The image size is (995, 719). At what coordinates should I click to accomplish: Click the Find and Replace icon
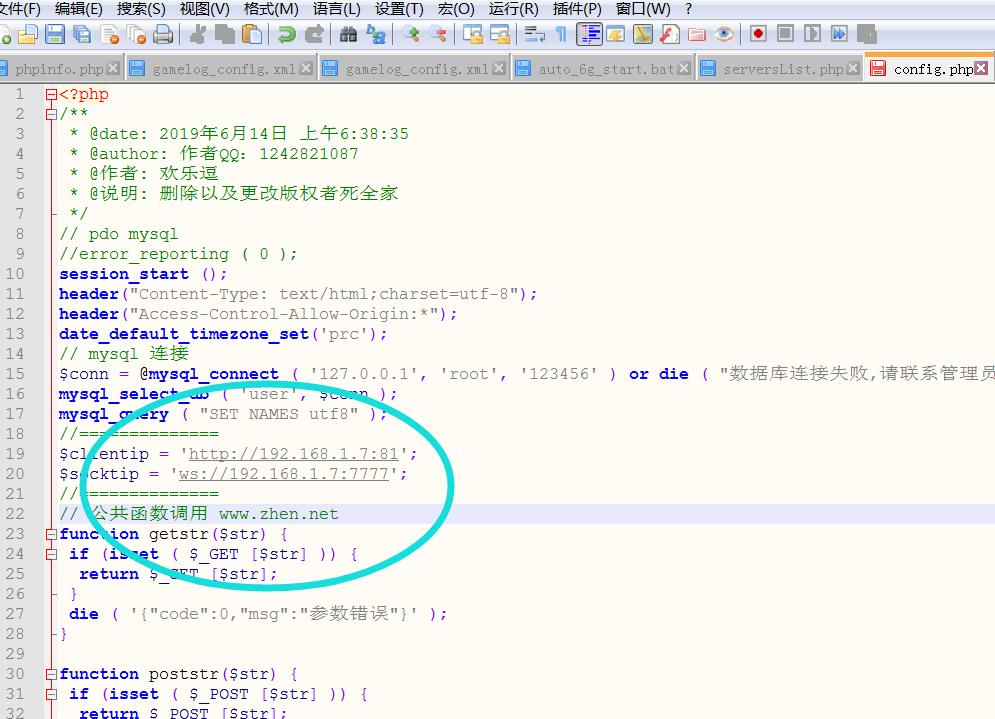[x=376, y=35]
